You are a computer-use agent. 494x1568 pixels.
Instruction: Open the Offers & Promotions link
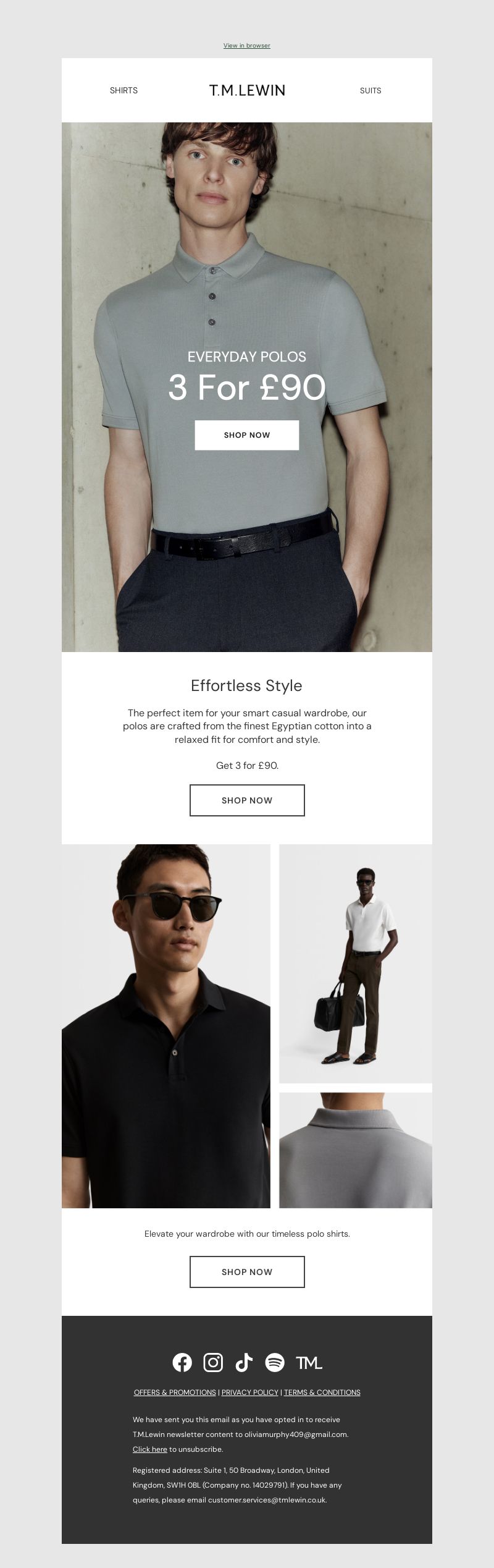(x=175, y=1392)
